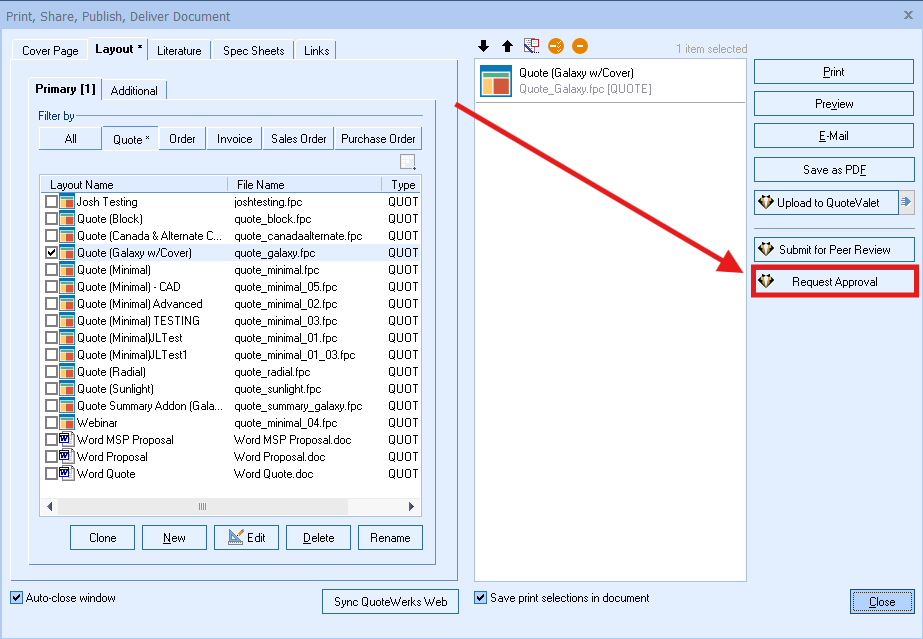Uncheck the Quote (Galaxy w/Cover) checkbox
This screenshot has width=923, height=639.
[x=51, y=253]
